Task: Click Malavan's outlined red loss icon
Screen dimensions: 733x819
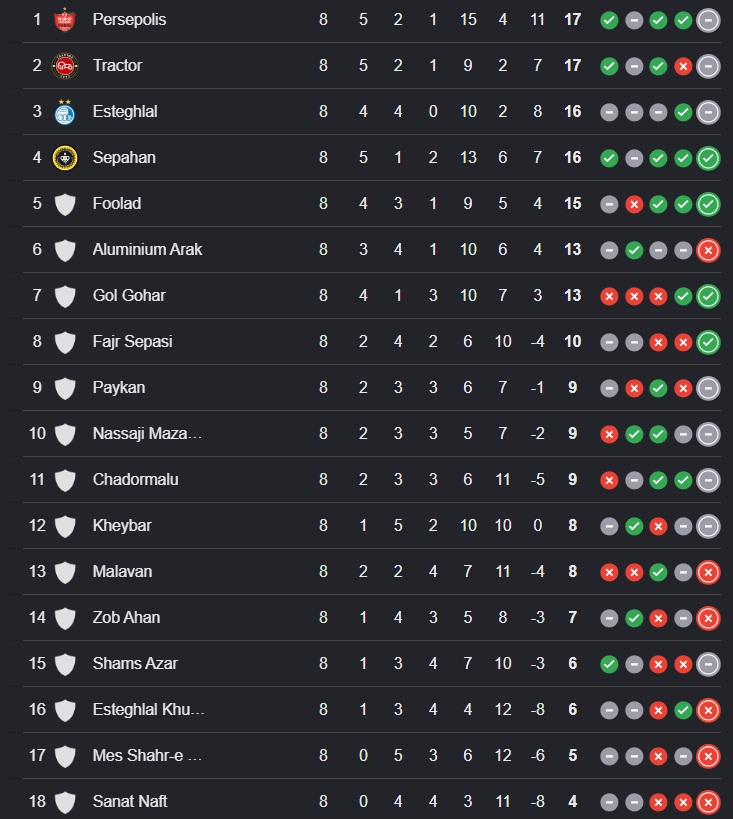Action: click(x=708, y=572)
